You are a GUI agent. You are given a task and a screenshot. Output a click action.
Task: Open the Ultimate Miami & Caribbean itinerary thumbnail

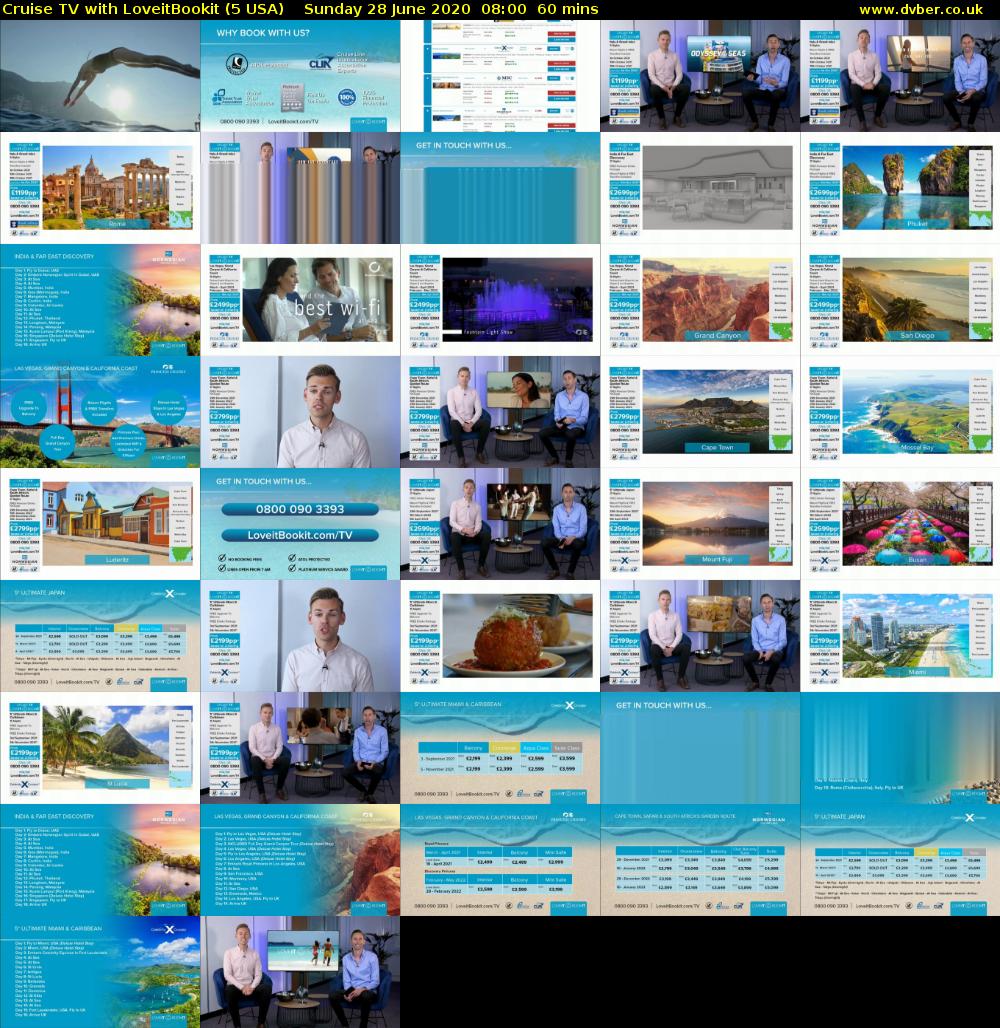pyautogui.click(x=100, y=972)
